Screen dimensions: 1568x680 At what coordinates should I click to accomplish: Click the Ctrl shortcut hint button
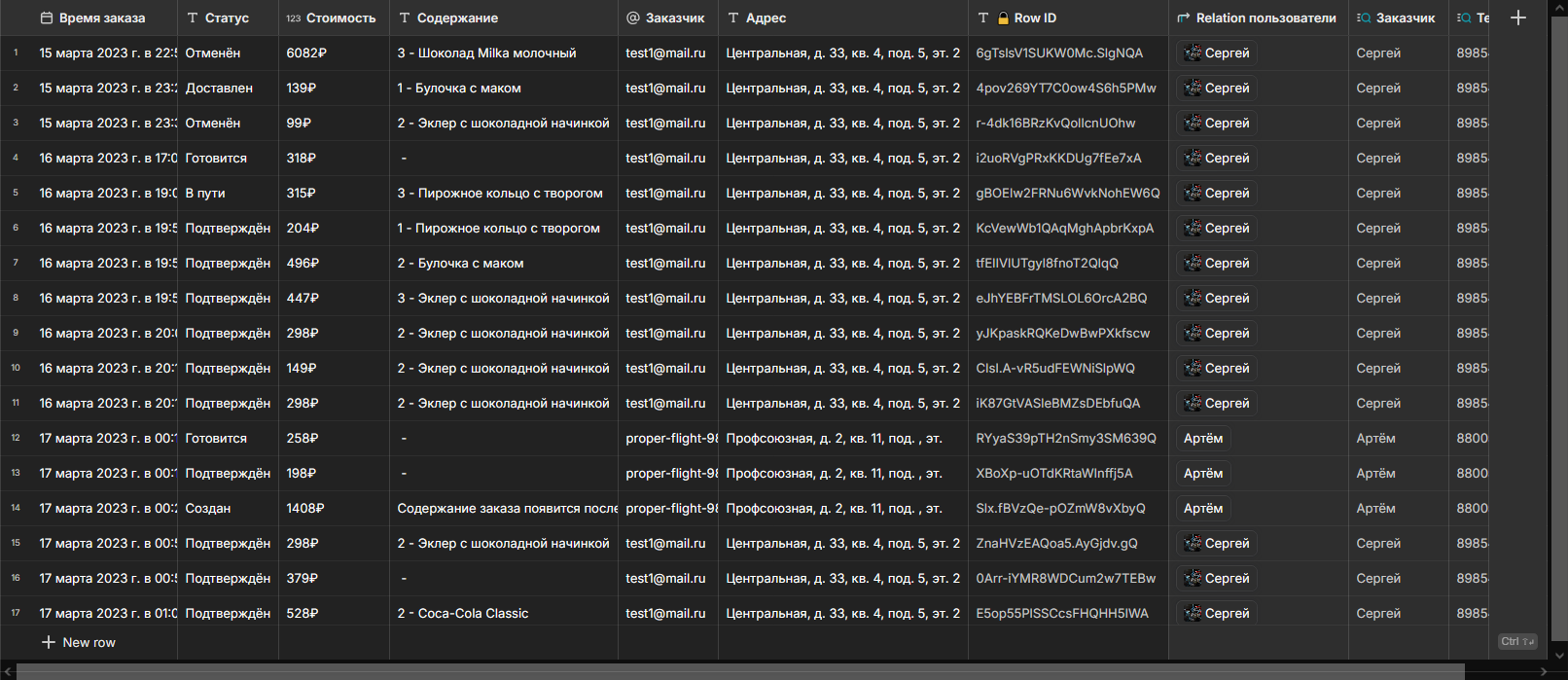pos(1516,641)
